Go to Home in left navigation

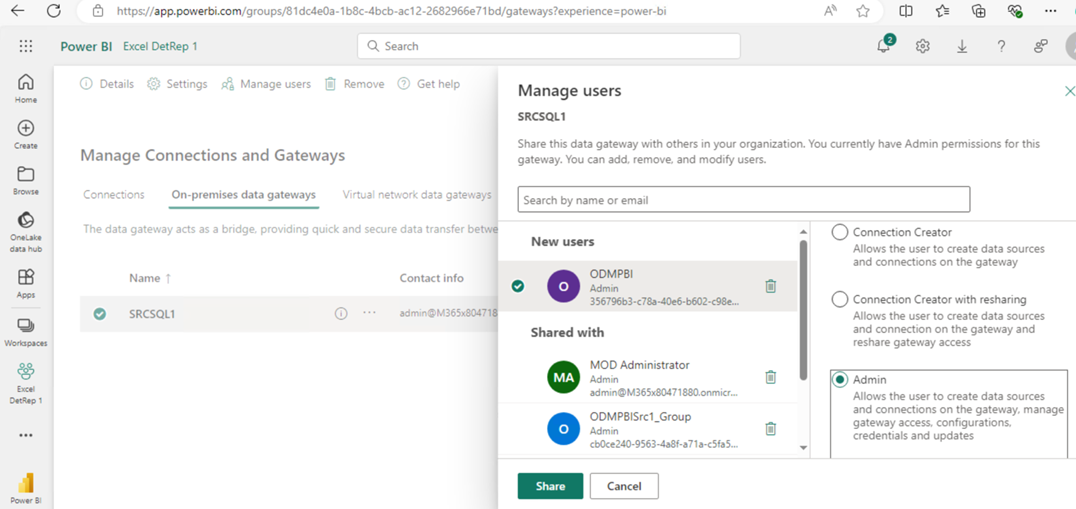coord(26,88)
